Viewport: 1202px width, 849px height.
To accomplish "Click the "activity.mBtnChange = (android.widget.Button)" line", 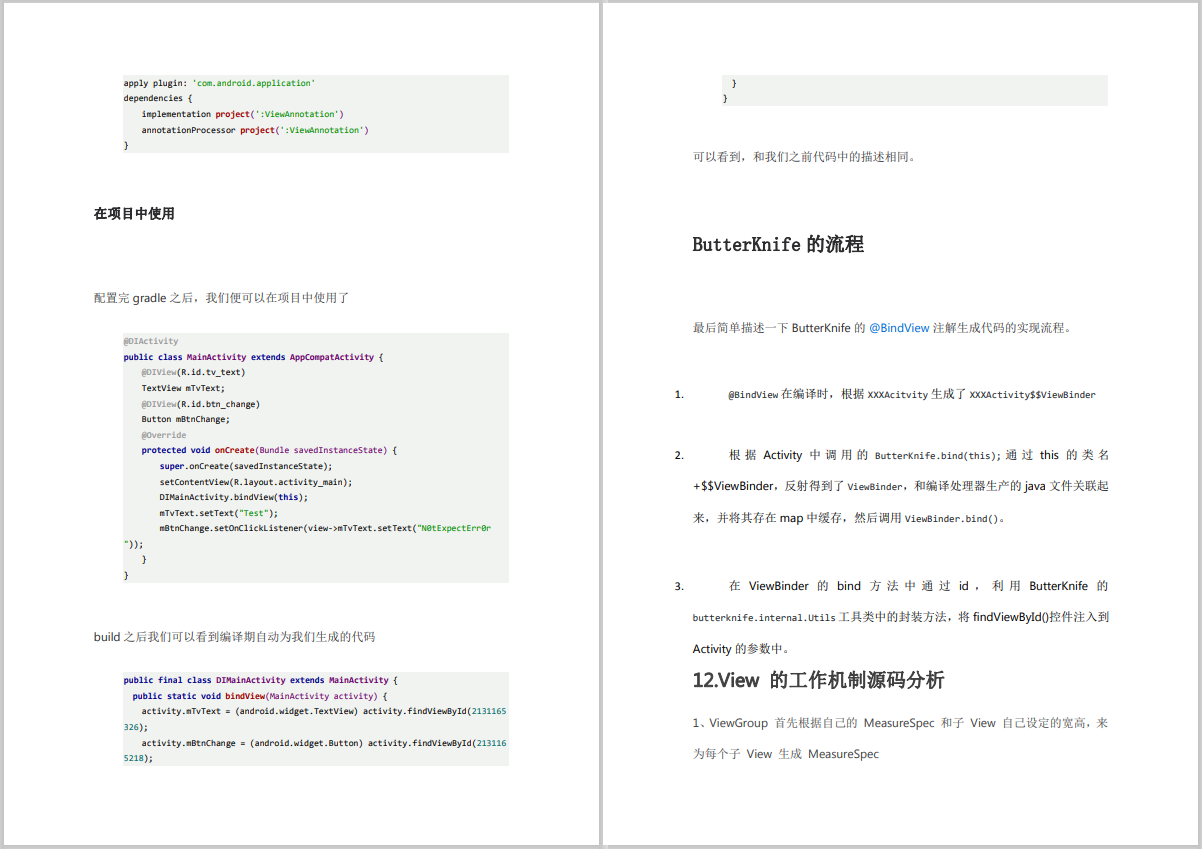I will (x=324, y=743).
